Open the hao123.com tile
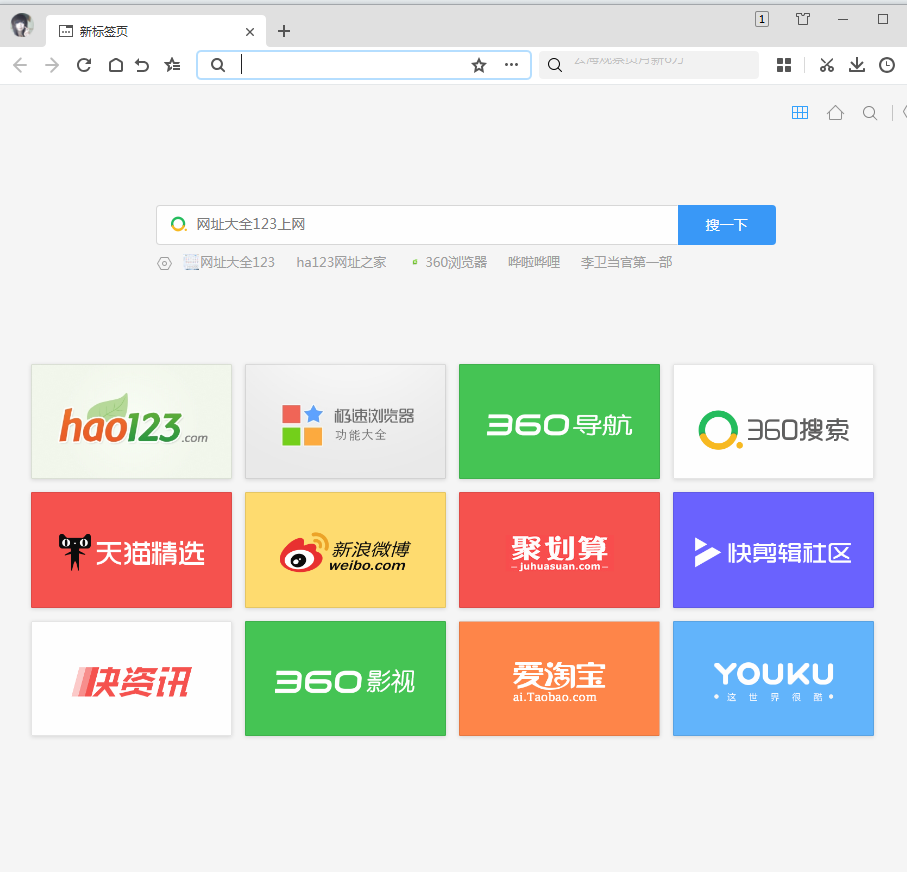 131,421
